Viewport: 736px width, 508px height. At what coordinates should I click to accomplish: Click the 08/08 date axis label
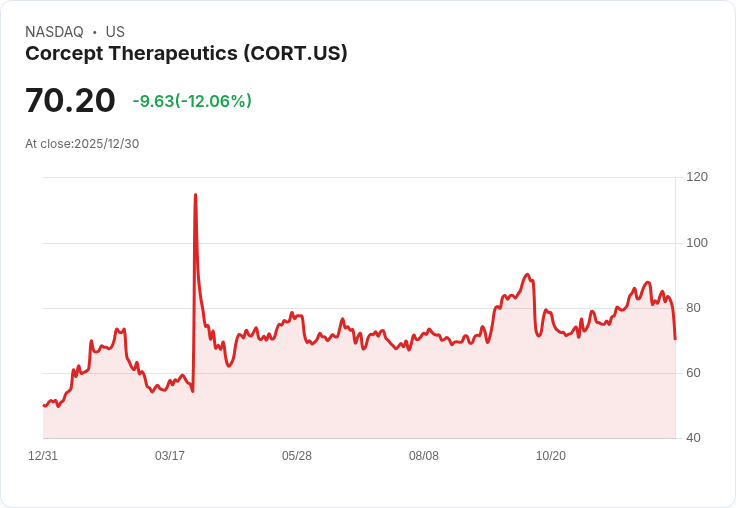click(x=424, y=456)
